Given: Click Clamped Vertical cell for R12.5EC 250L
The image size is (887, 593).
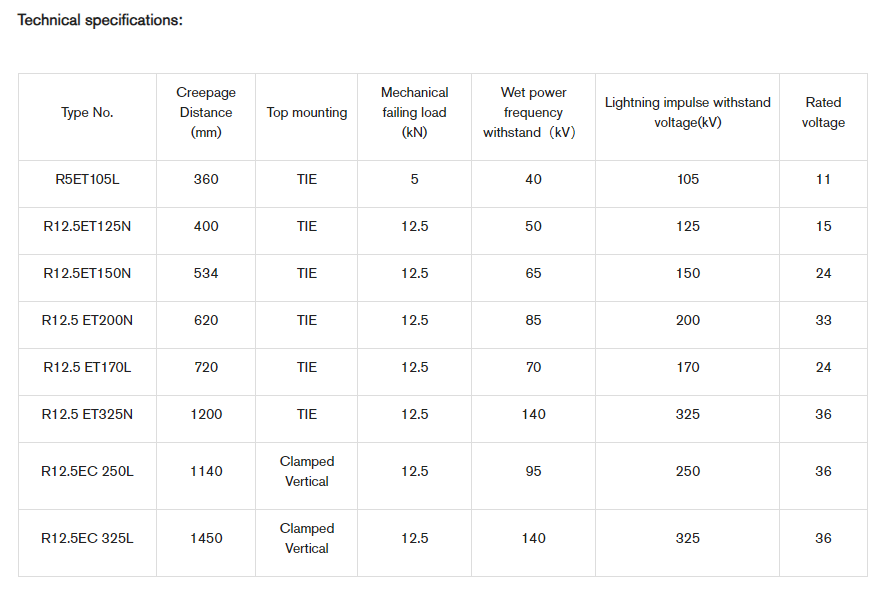Looking at the screenshot, I should click(x=307, y=471).
